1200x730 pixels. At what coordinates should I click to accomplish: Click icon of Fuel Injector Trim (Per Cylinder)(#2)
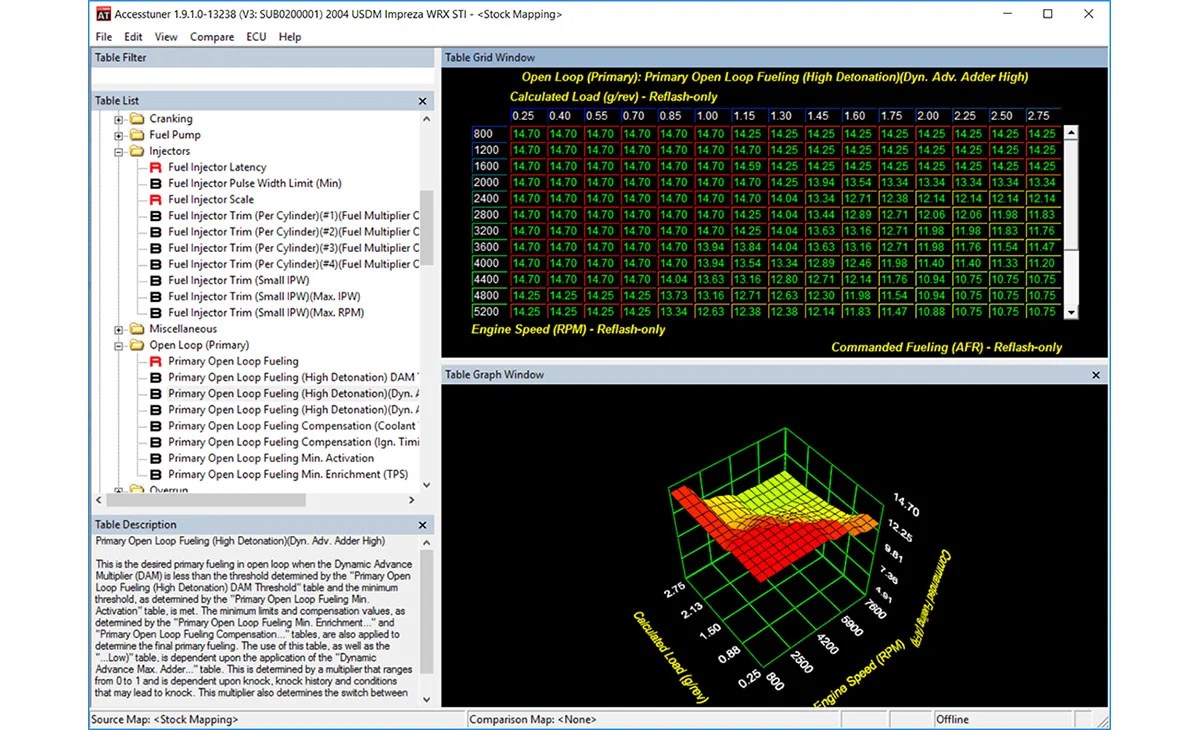click(156, 232)
